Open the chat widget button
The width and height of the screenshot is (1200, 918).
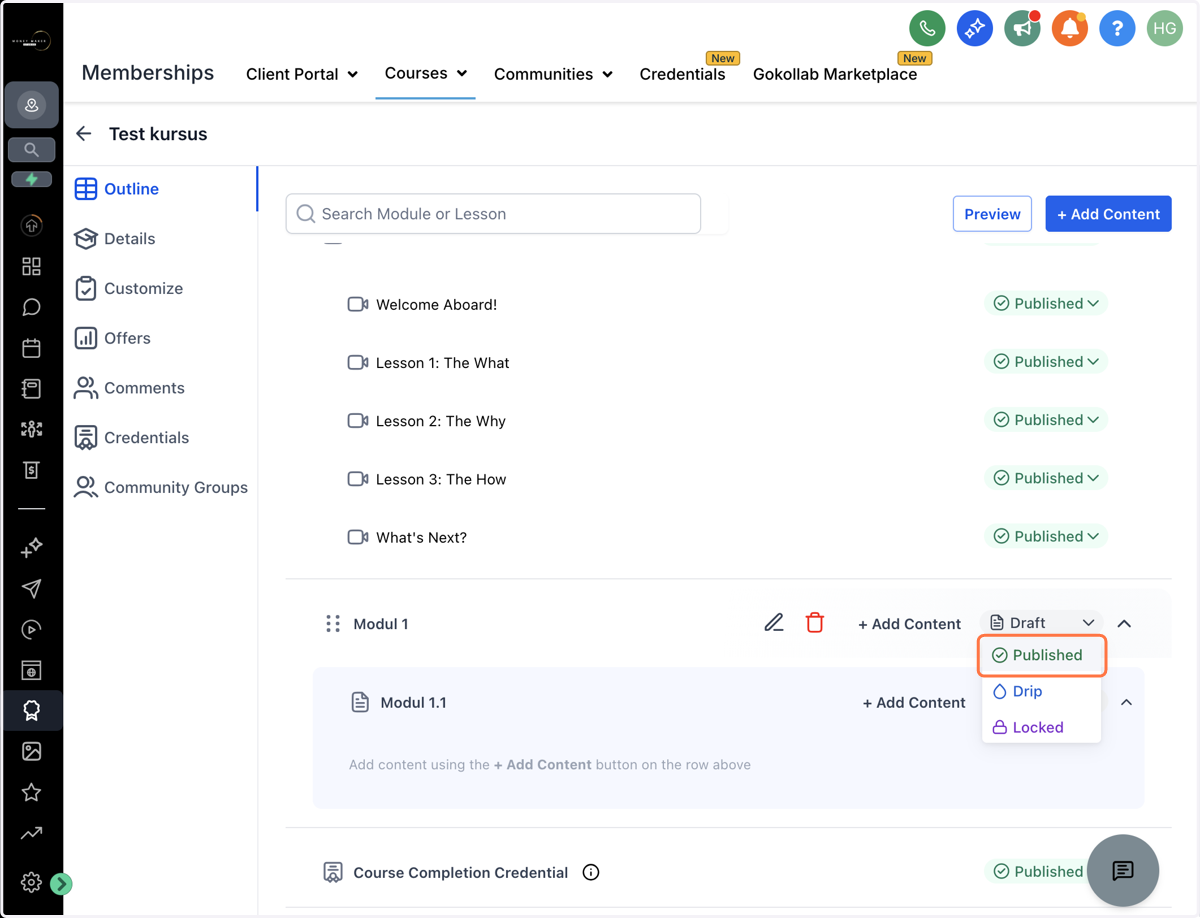[1123, 871]
